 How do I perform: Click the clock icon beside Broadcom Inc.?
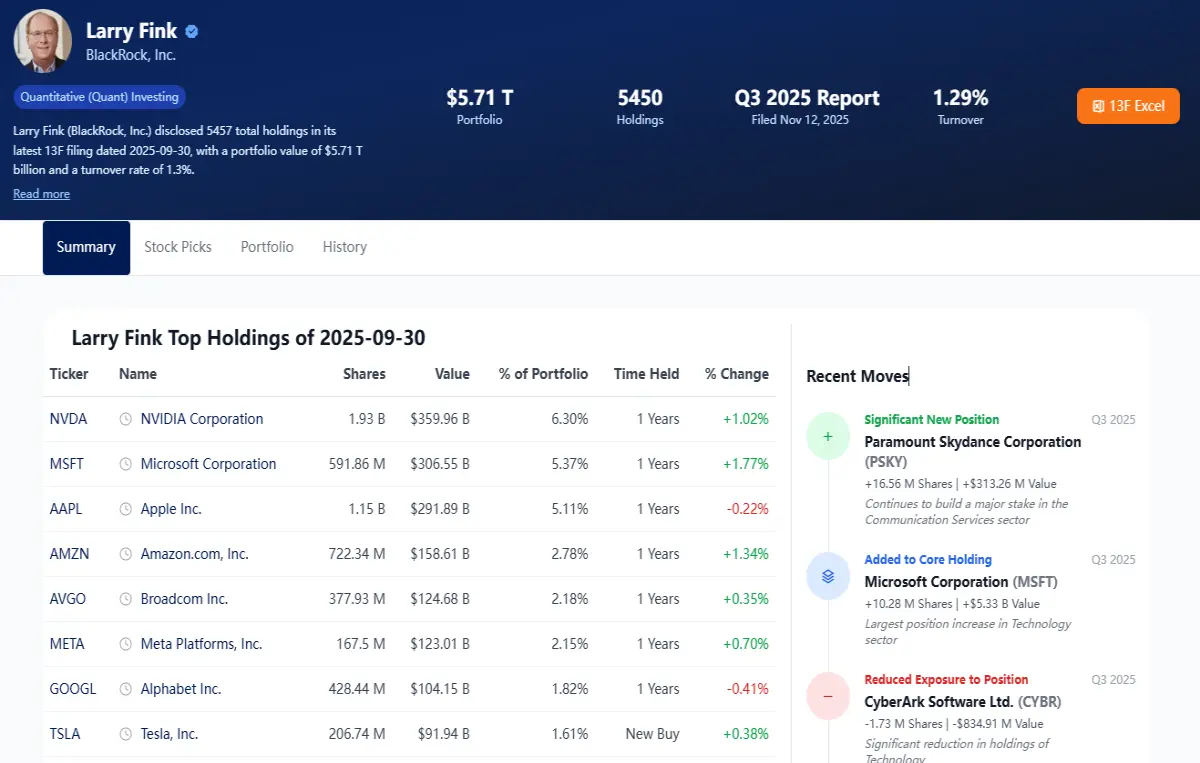(126, 599)
